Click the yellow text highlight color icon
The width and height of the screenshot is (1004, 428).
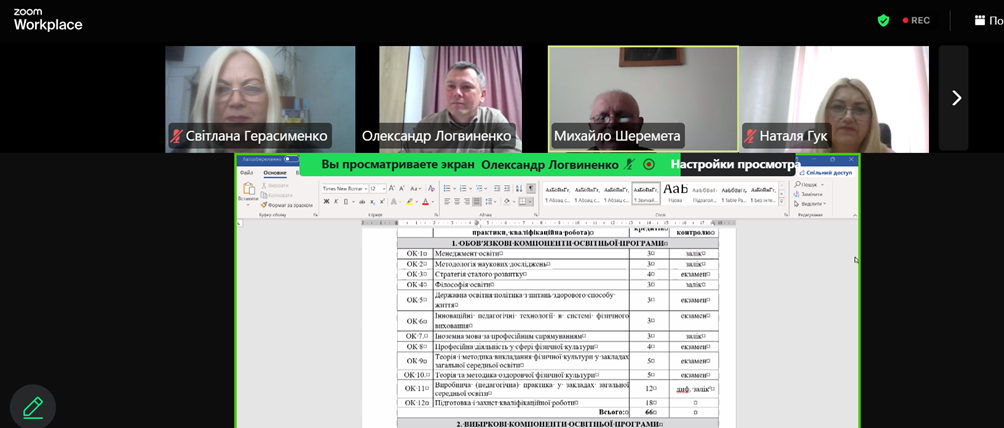[410, 201]
